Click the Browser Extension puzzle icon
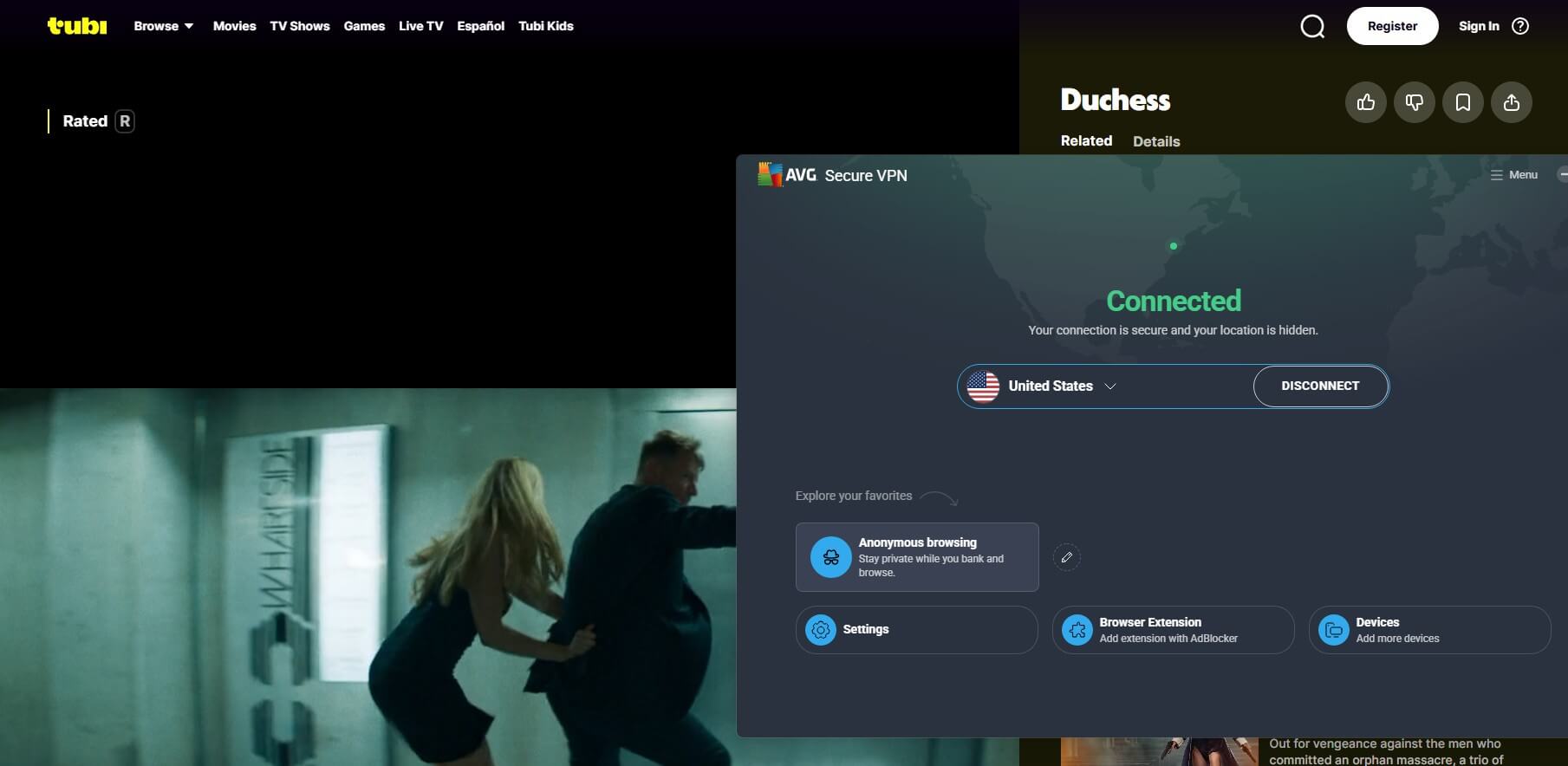 pos(1077,630)
